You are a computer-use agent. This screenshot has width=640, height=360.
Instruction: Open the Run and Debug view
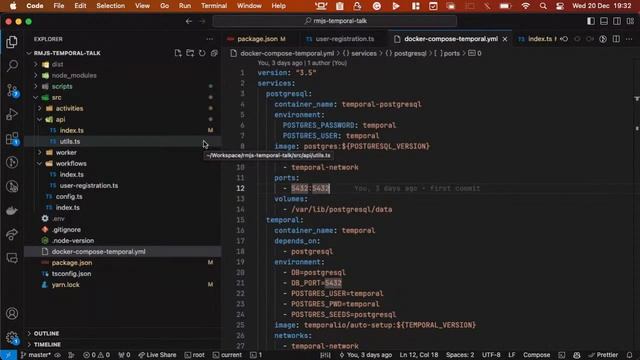12,114
